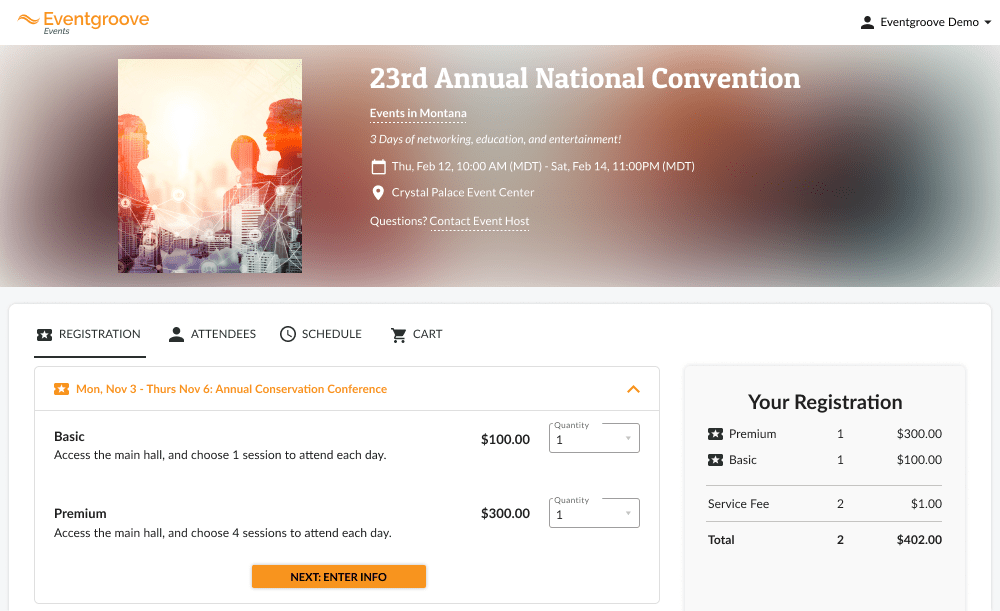This screenshot has height=611, width=1000.
Task: Click the convention event thumbnail image
Action: (x=210, y=166)
